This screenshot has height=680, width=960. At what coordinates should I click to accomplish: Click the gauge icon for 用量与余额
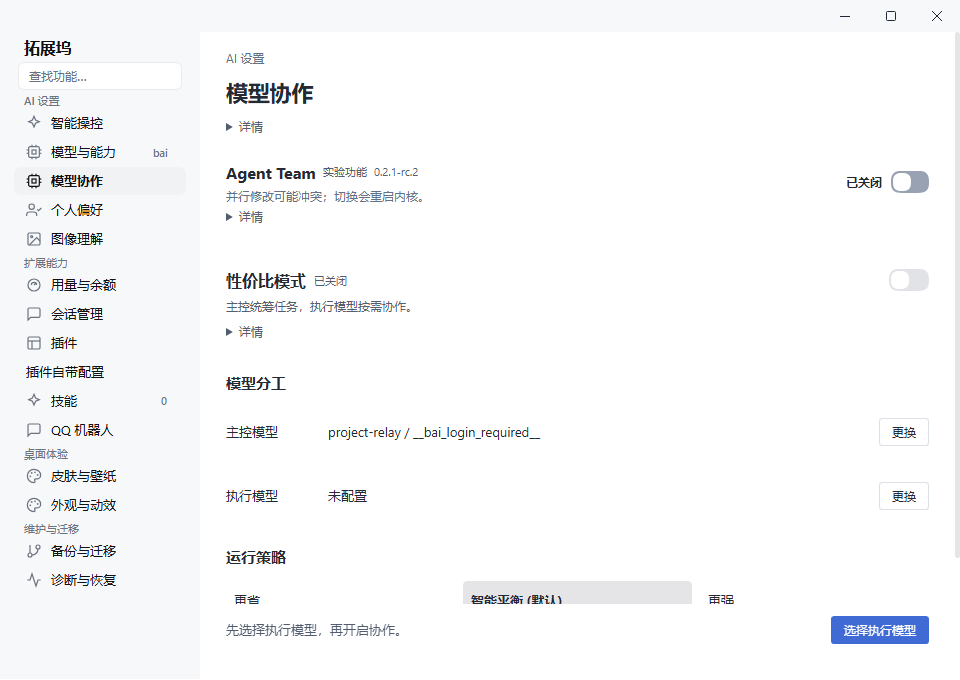click(x=34, y=285)
